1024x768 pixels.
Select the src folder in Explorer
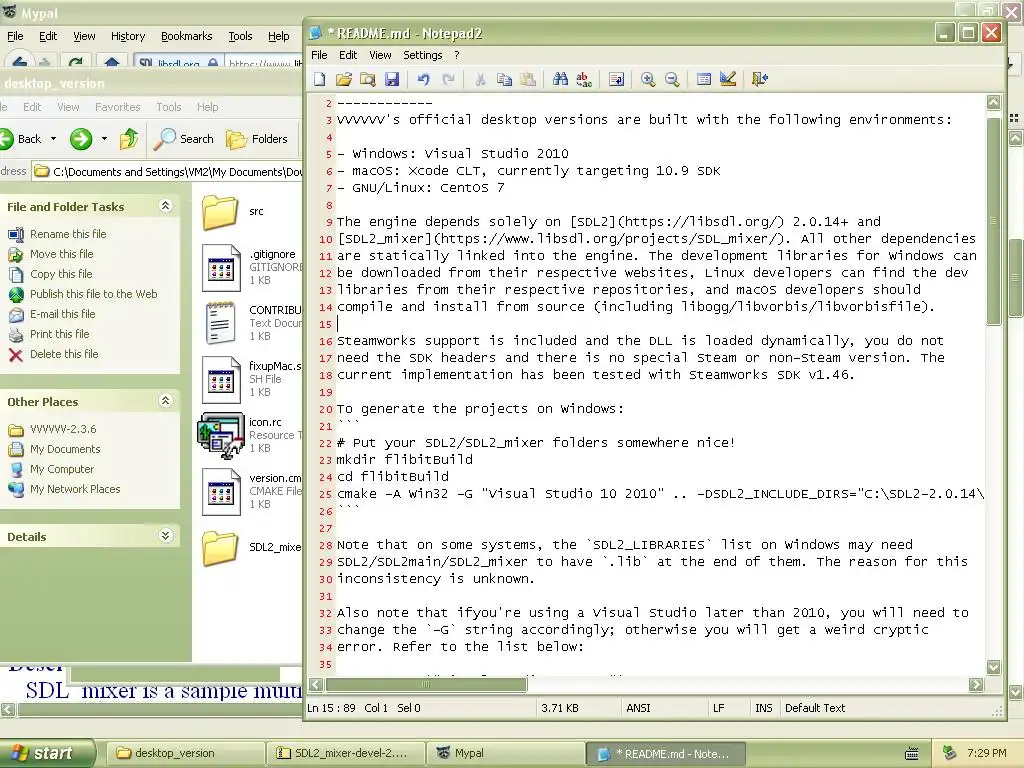(x=220, y=212)
